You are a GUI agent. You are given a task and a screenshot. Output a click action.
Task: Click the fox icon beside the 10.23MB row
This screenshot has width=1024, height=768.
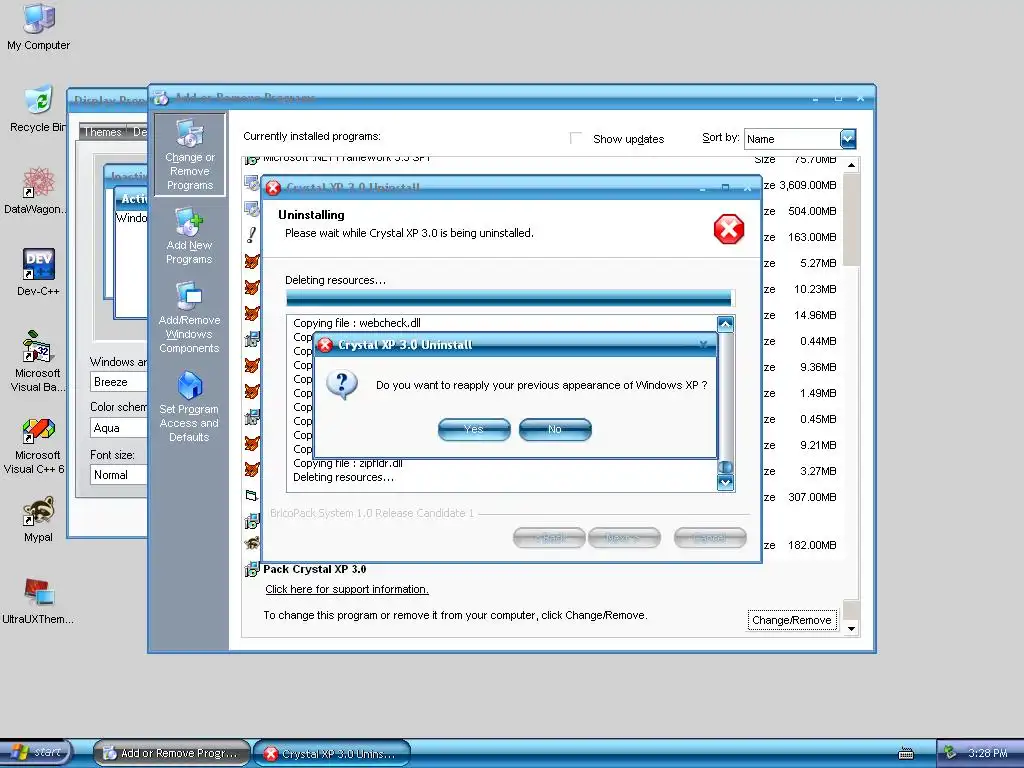pos(252,287)
